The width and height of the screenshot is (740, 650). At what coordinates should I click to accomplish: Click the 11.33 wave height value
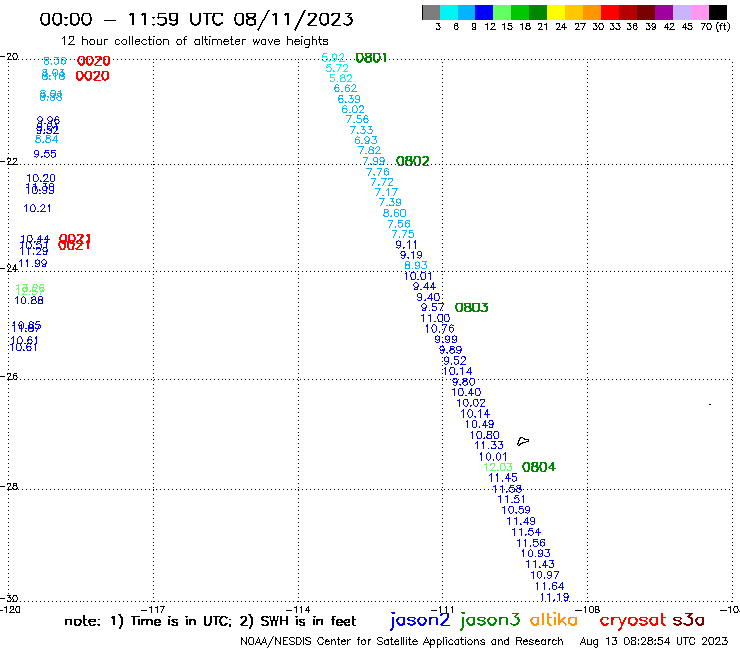click(x=489, y=446)
